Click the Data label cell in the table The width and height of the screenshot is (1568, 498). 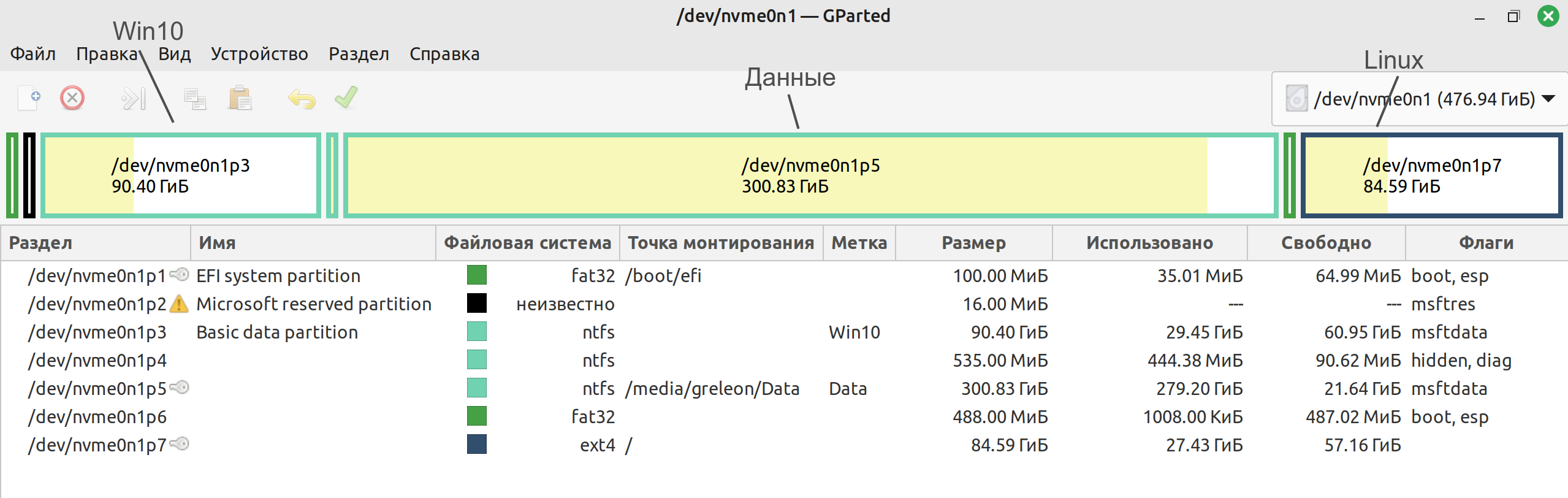click(x=848, y=388)
